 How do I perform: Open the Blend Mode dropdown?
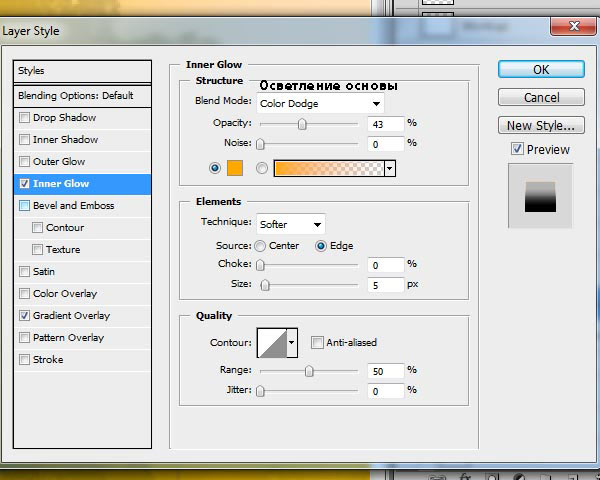pos(320,104)
